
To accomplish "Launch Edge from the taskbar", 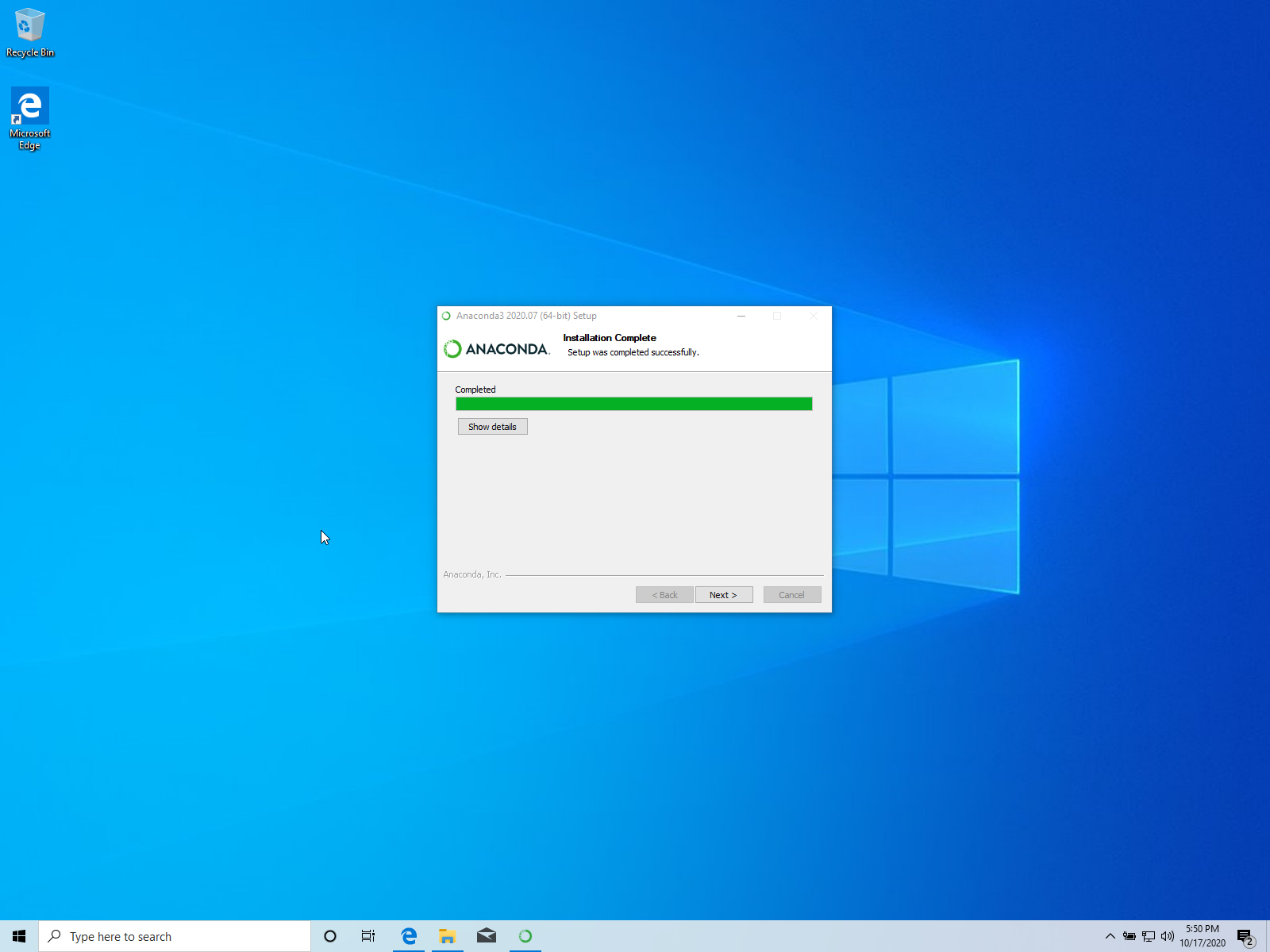I will point(409,936).
